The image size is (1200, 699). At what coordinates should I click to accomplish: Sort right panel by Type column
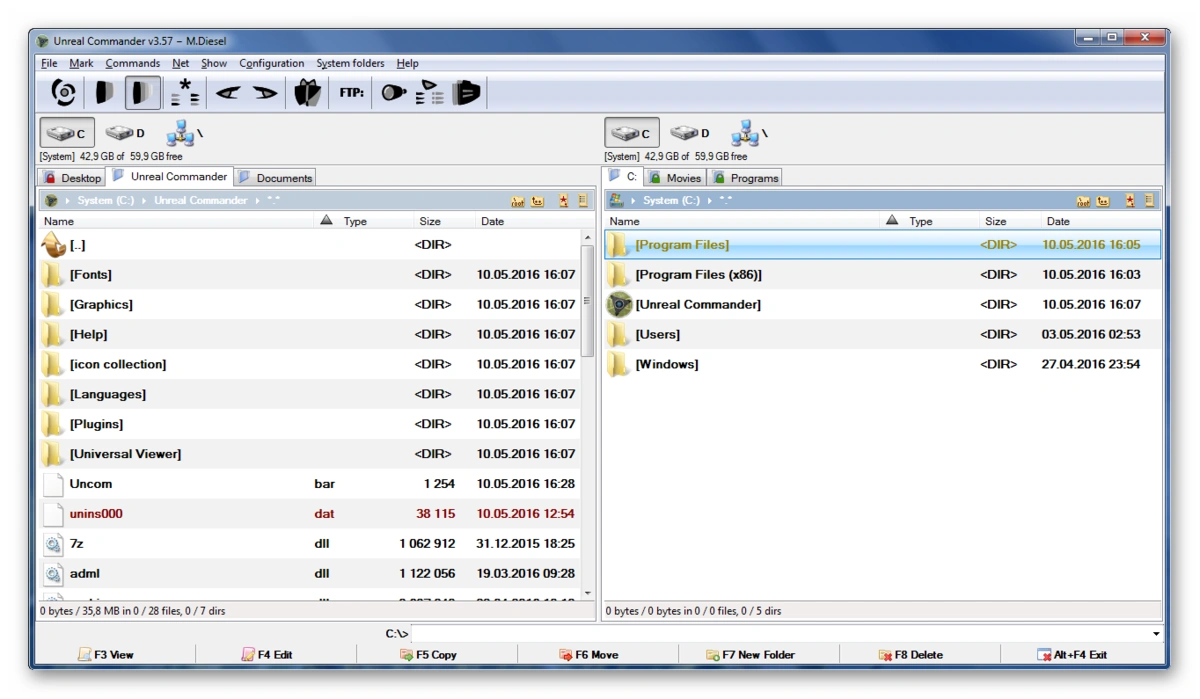(x=920, y=221)
